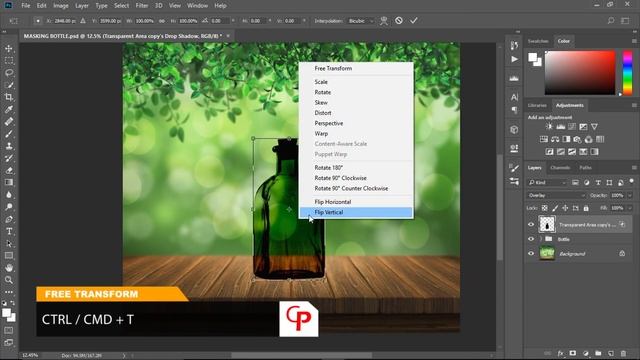Open the Search icon in options bar

(x=611, y=20)
